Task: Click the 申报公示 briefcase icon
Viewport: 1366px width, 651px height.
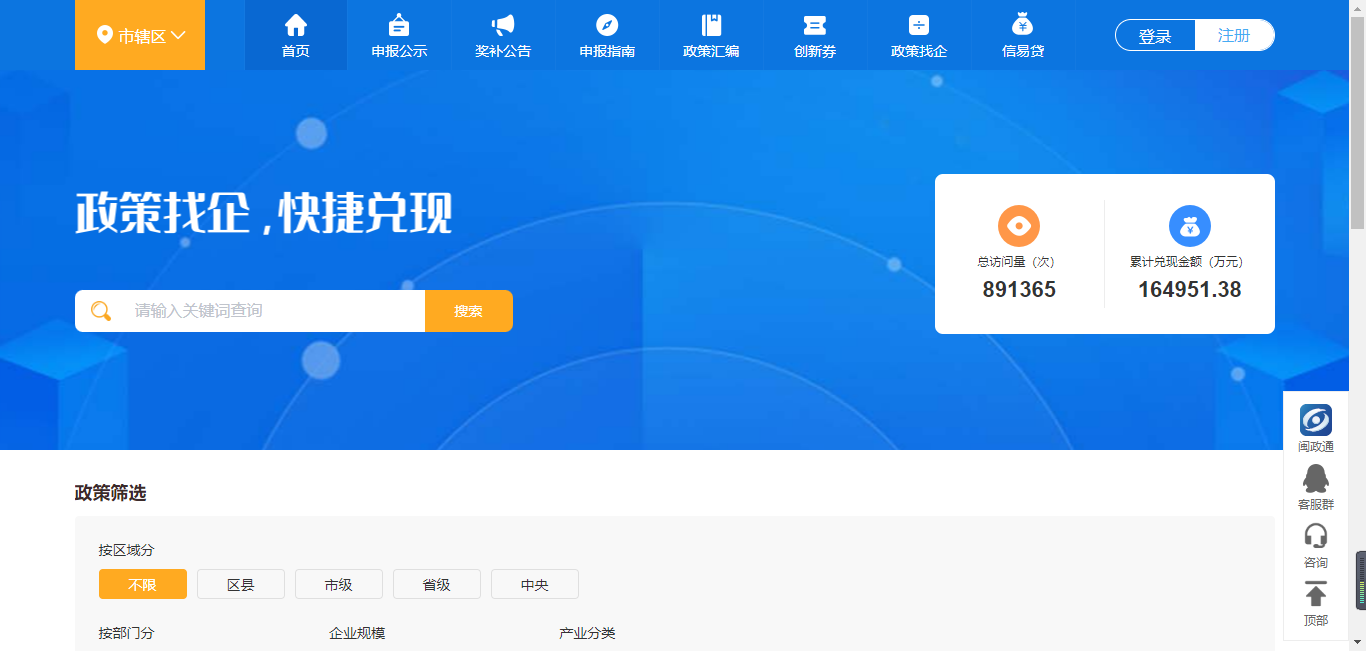Action: click(399, 25)
